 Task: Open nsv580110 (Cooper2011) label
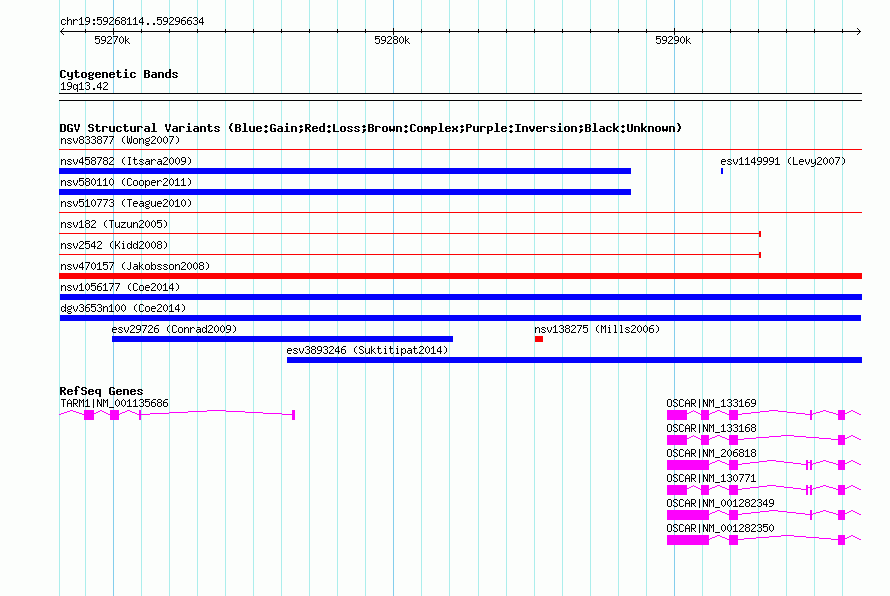[126, 182]
